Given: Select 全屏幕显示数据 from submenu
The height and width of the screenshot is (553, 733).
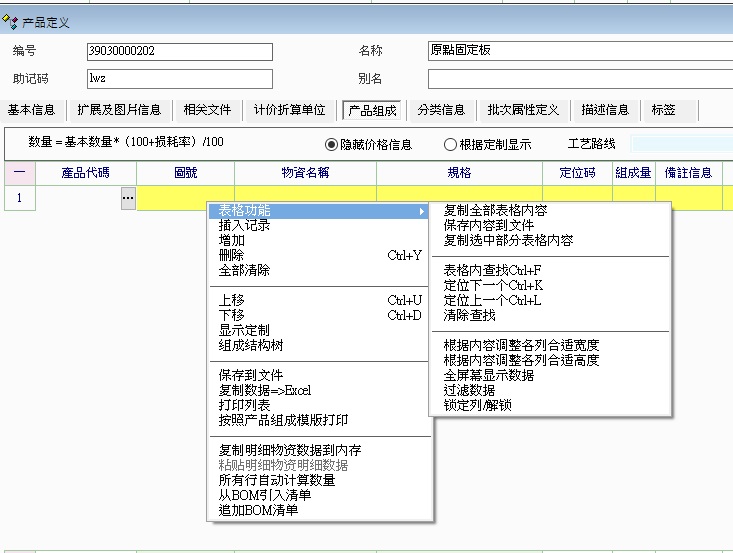Looking at the screenshot, I should pos(489,375).
